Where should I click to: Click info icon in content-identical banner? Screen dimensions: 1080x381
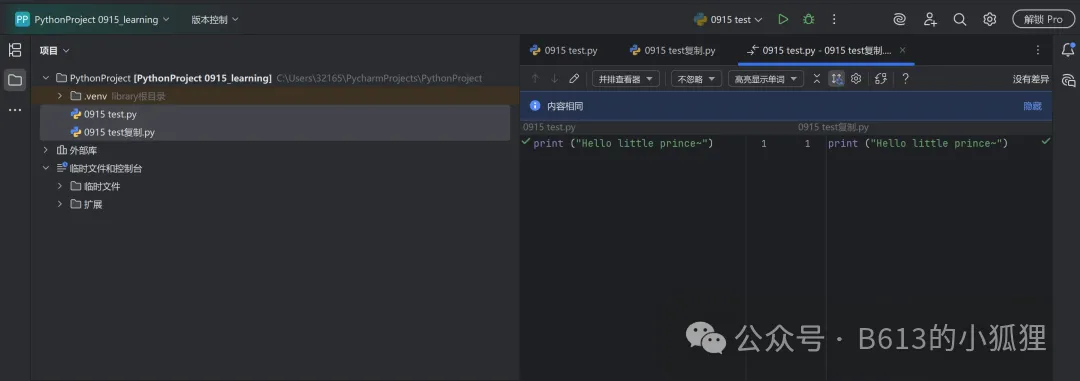tap(534, 105)
